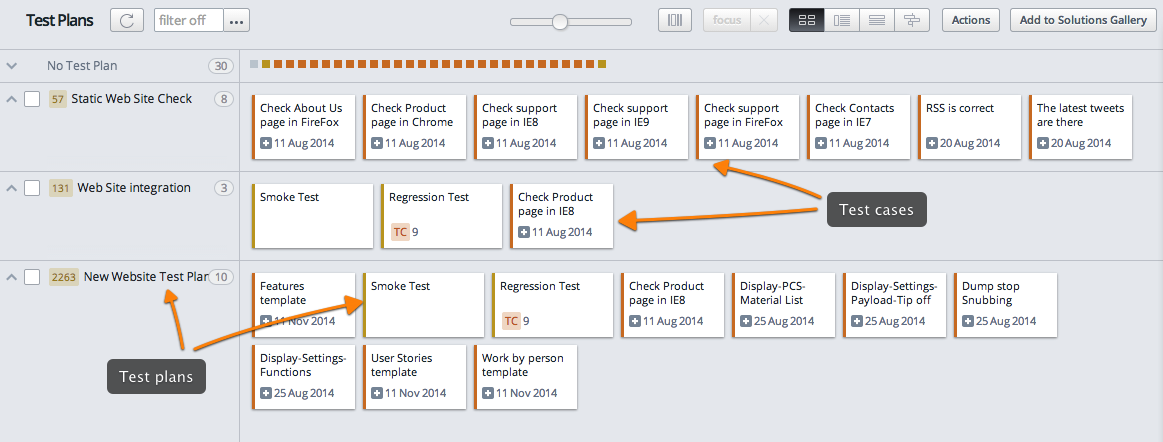Click plus icon on latest tweets card
Image resolution: width=1163 pixels, height=442 pixels.
[x=1043, y=143]
